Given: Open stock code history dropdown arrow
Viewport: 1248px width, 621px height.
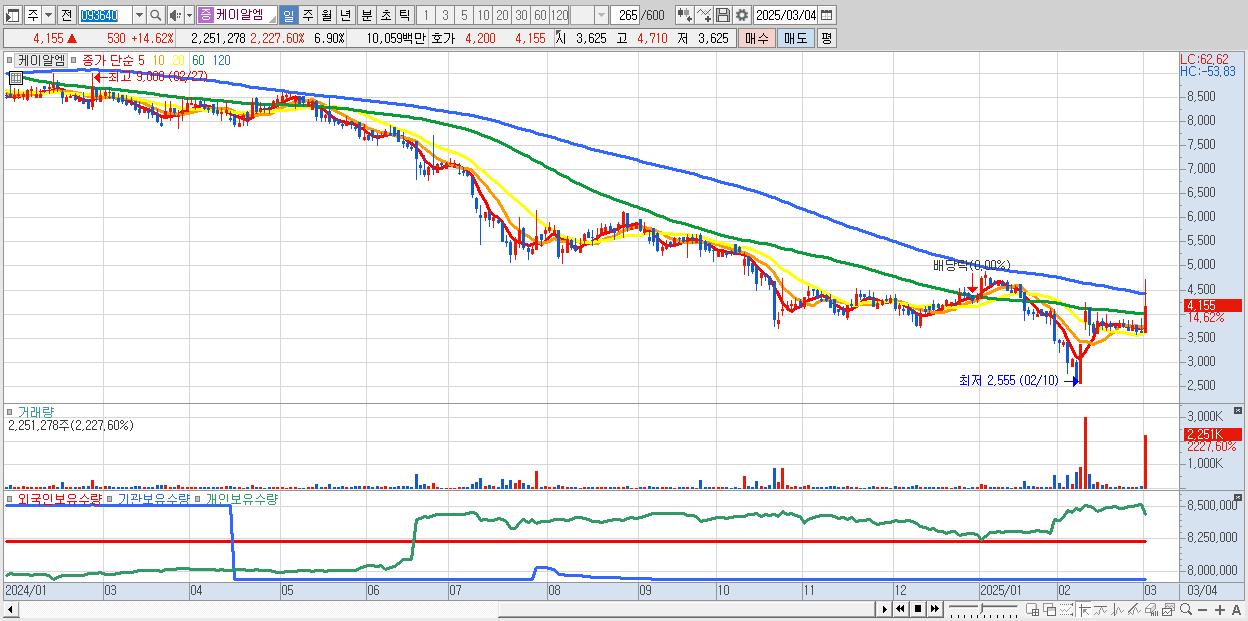Looking at the screenshot, I should coord(139,15).
